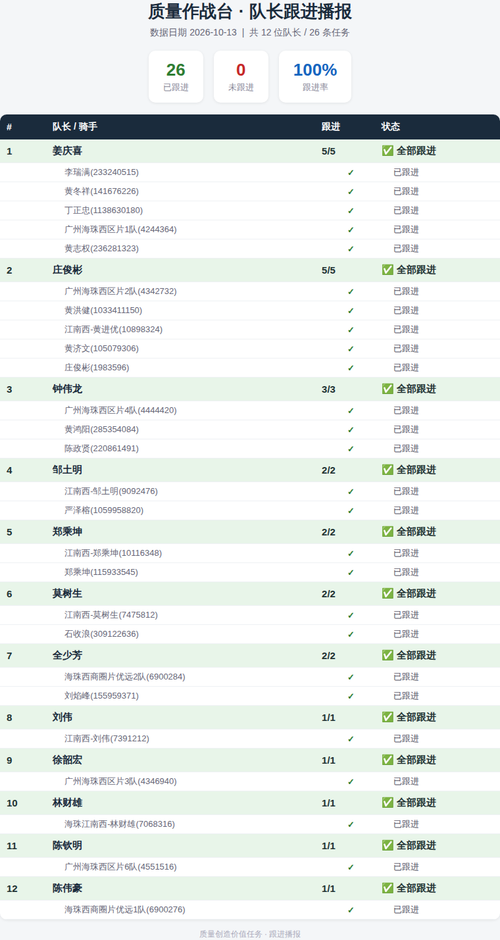Click the checkmark for 江南西-黄进优(10898324)
The width and height of the screenshot is (500, 940).
click(351, 330)
